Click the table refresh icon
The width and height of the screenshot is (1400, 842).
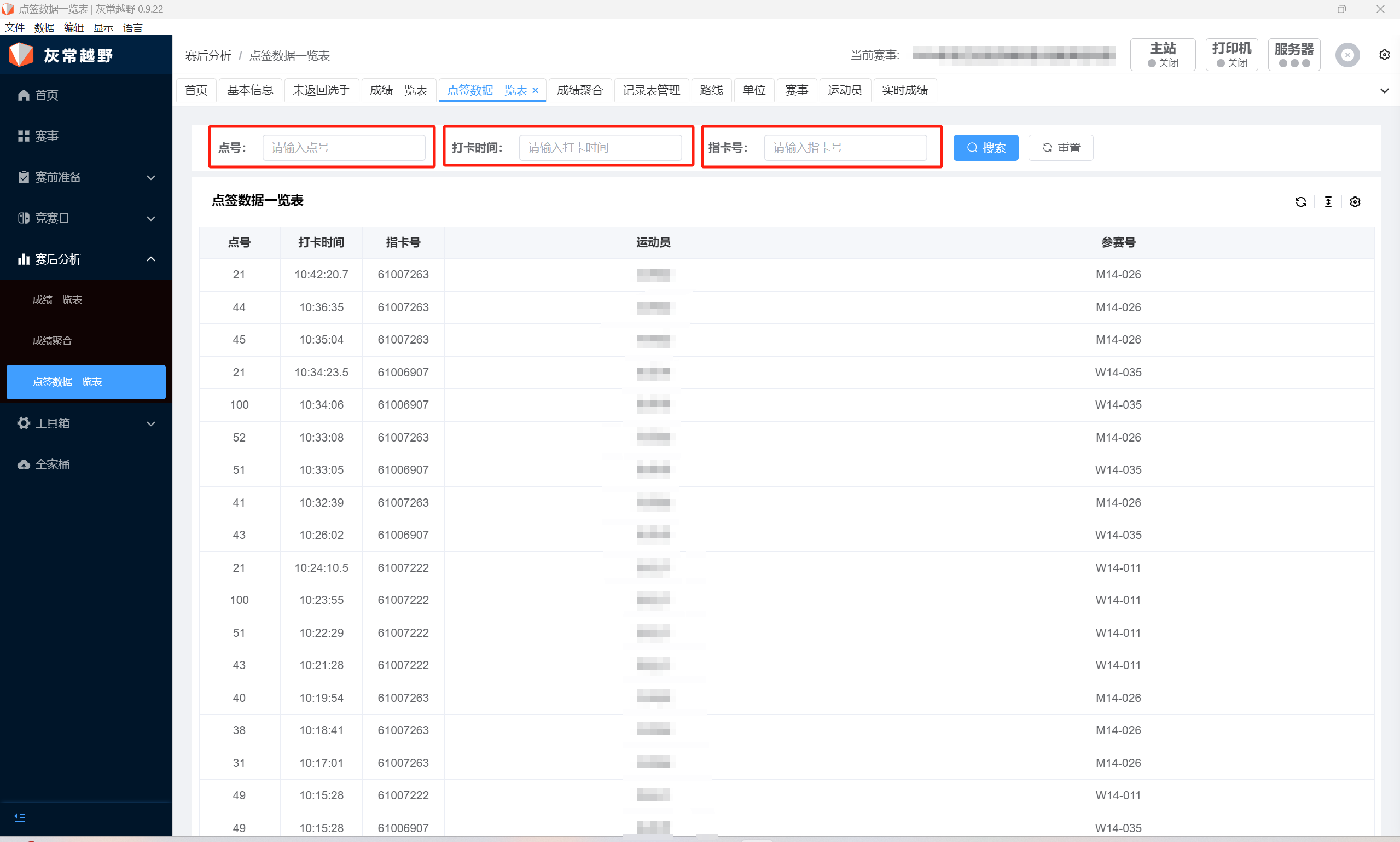click(x=1301, y=202)
